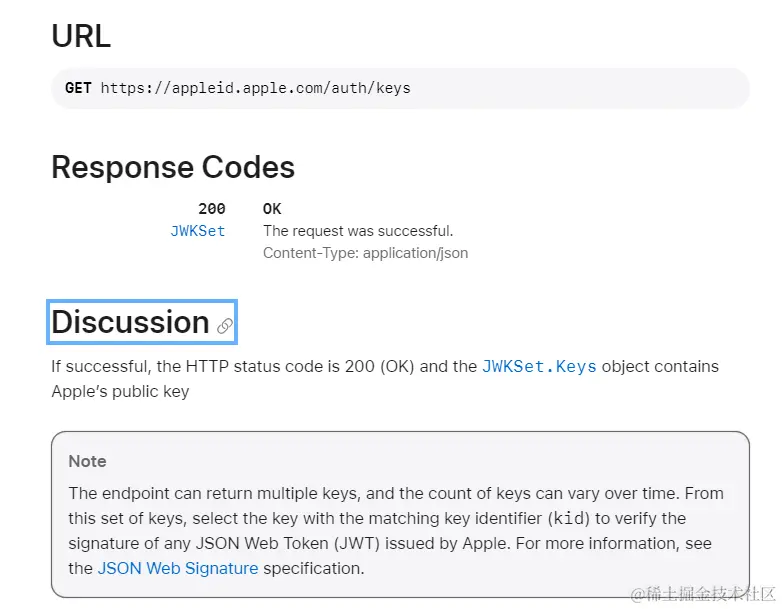Open the JSON Web Signature specification link
The image size is (782, 609).
178,568
